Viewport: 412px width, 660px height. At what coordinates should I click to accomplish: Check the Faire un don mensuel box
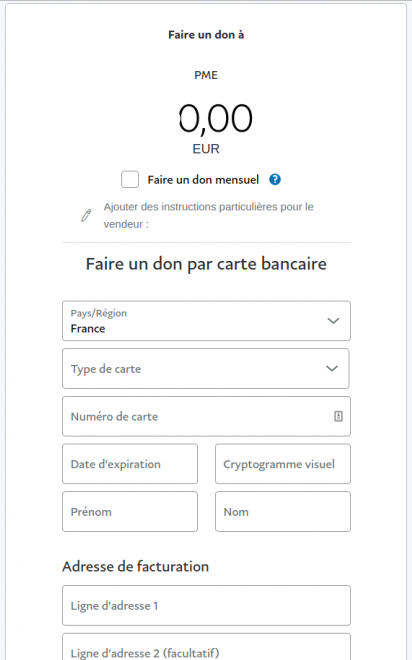click(x=130, y=179)
